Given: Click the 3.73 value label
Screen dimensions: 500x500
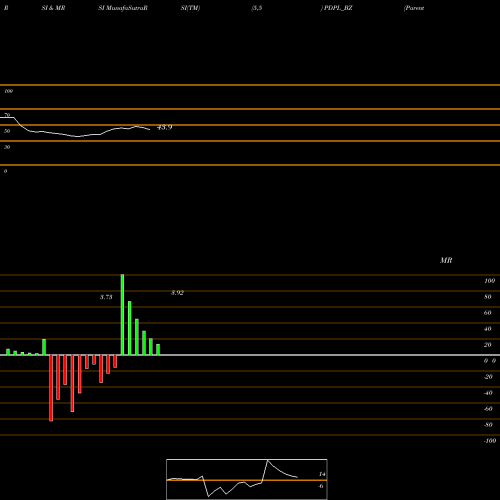Looking at the screenshot, I should [x=106, y=297].
